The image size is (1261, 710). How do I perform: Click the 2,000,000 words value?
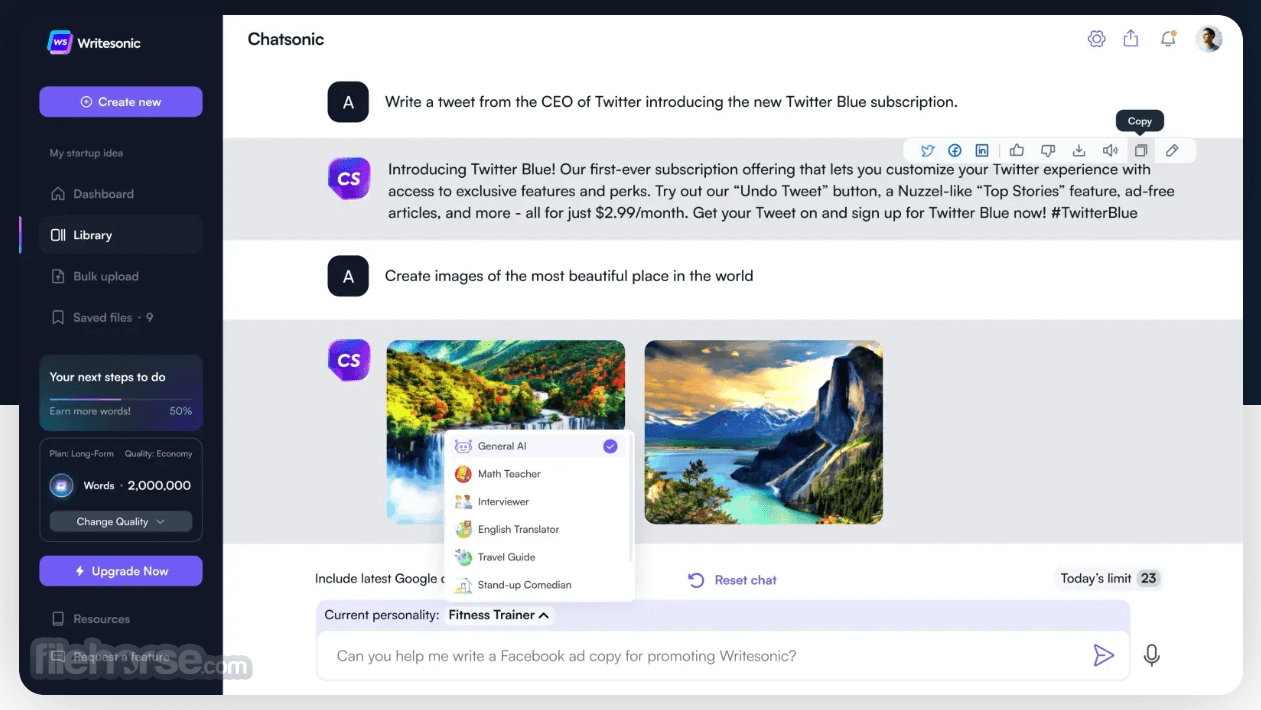pos(159,486)
